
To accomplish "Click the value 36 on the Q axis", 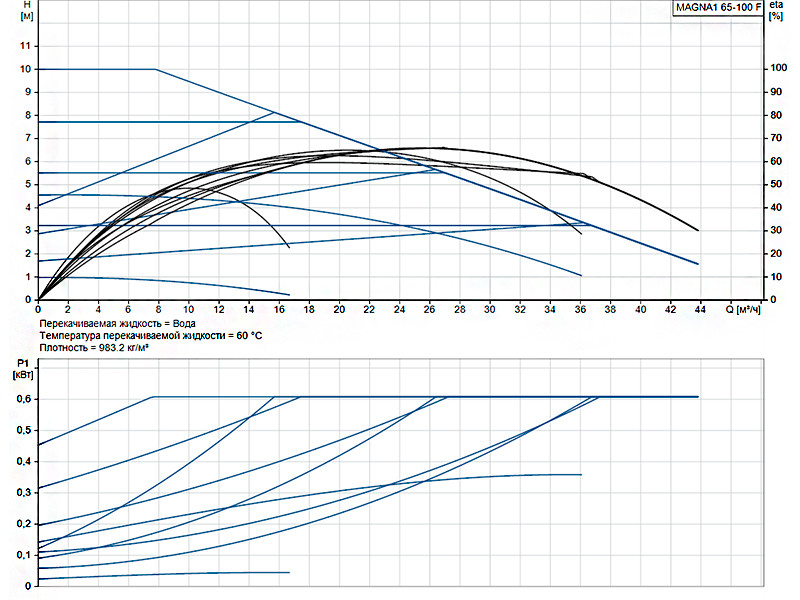I will [x=580, y=309].
